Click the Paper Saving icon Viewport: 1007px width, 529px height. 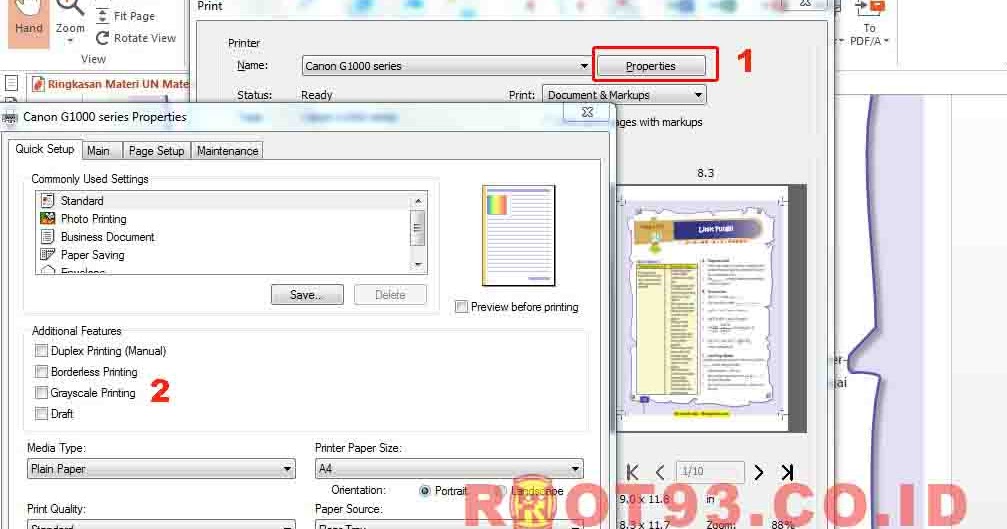(48, 254)
